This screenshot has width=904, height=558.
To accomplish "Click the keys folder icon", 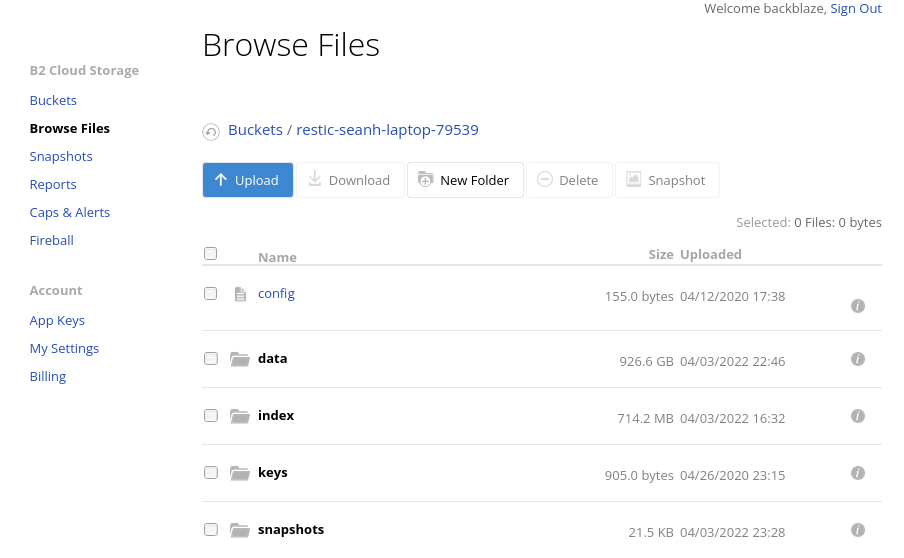I will pyautogui.click(x=240, y=473).
